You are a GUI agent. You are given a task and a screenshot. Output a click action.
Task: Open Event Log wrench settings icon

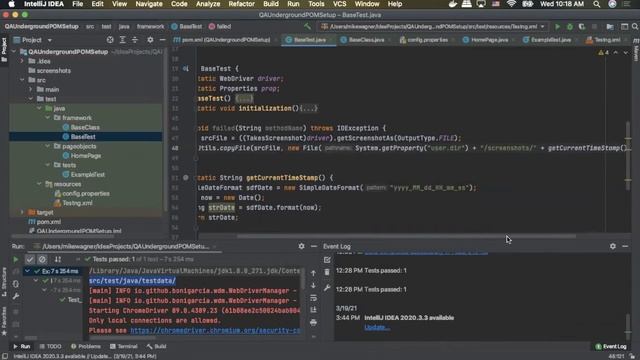click(x=327, y=288)
